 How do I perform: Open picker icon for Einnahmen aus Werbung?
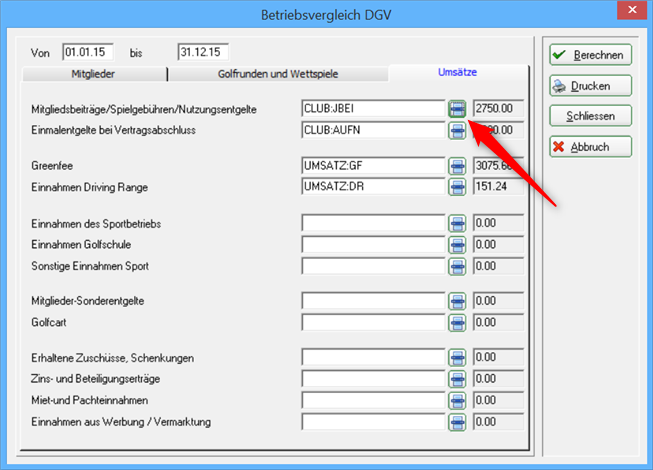click(x=457, y=422)
